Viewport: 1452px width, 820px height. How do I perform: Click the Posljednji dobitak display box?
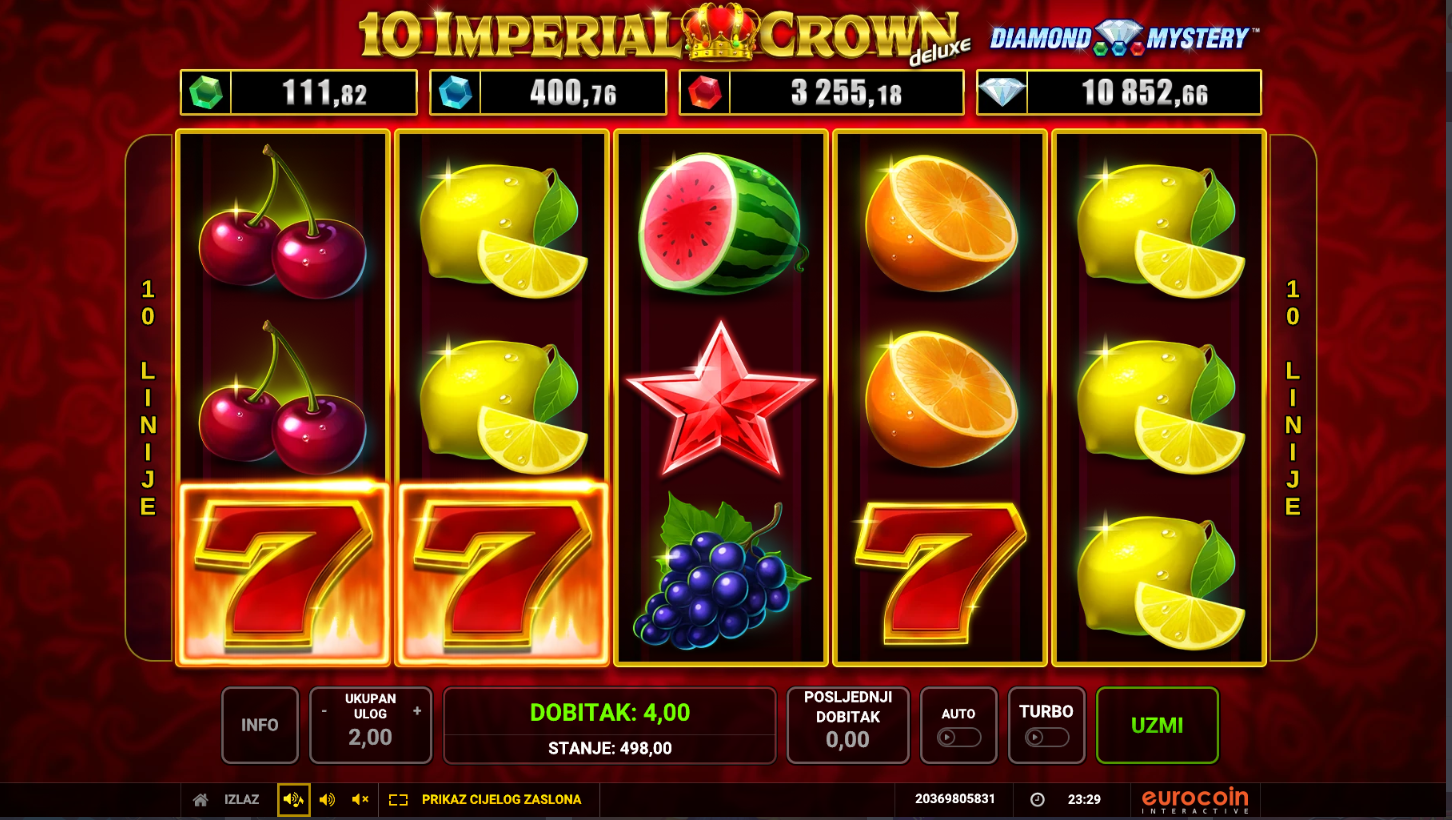tap(848, 725)
